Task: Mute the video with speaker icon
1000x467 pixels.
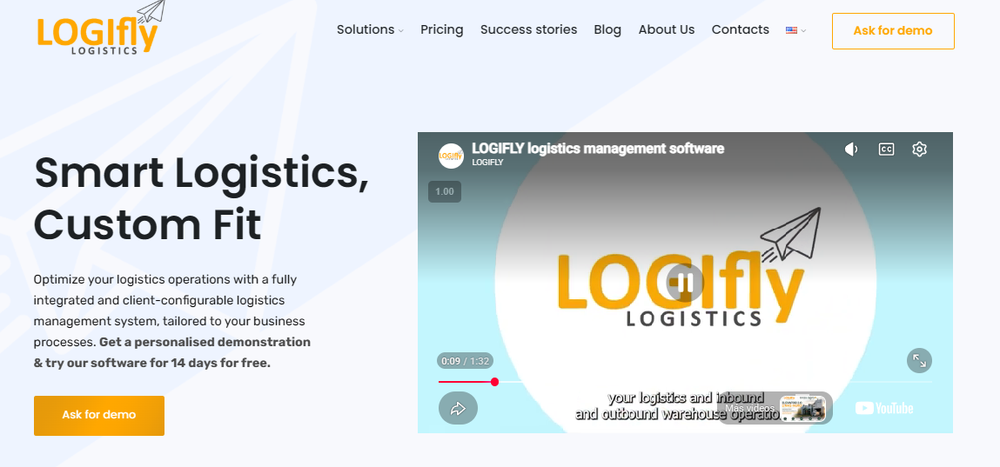Action: [851, 149]
